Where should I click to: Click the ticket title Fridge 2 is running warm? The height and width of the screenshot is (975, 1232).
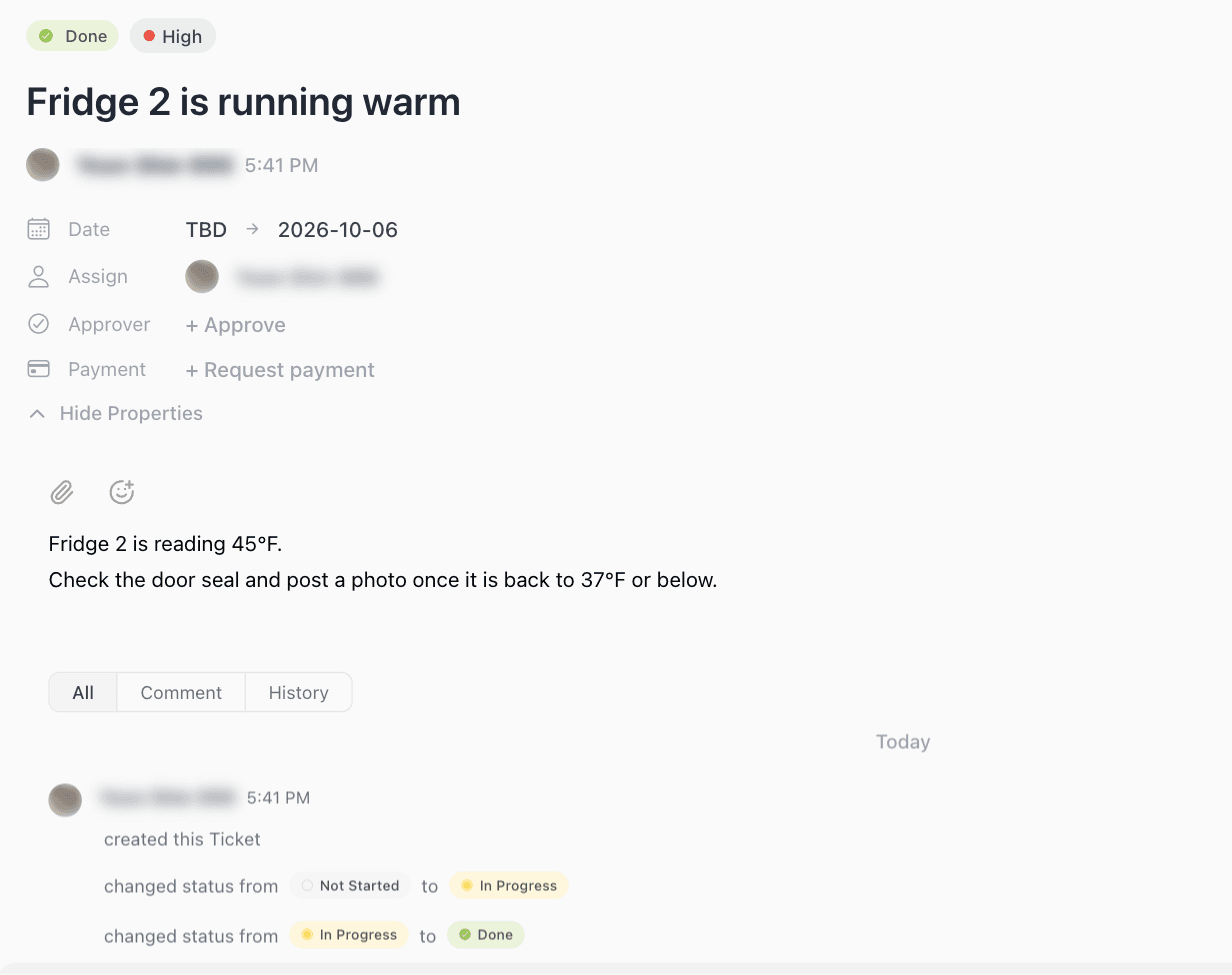tap(243, 102)
